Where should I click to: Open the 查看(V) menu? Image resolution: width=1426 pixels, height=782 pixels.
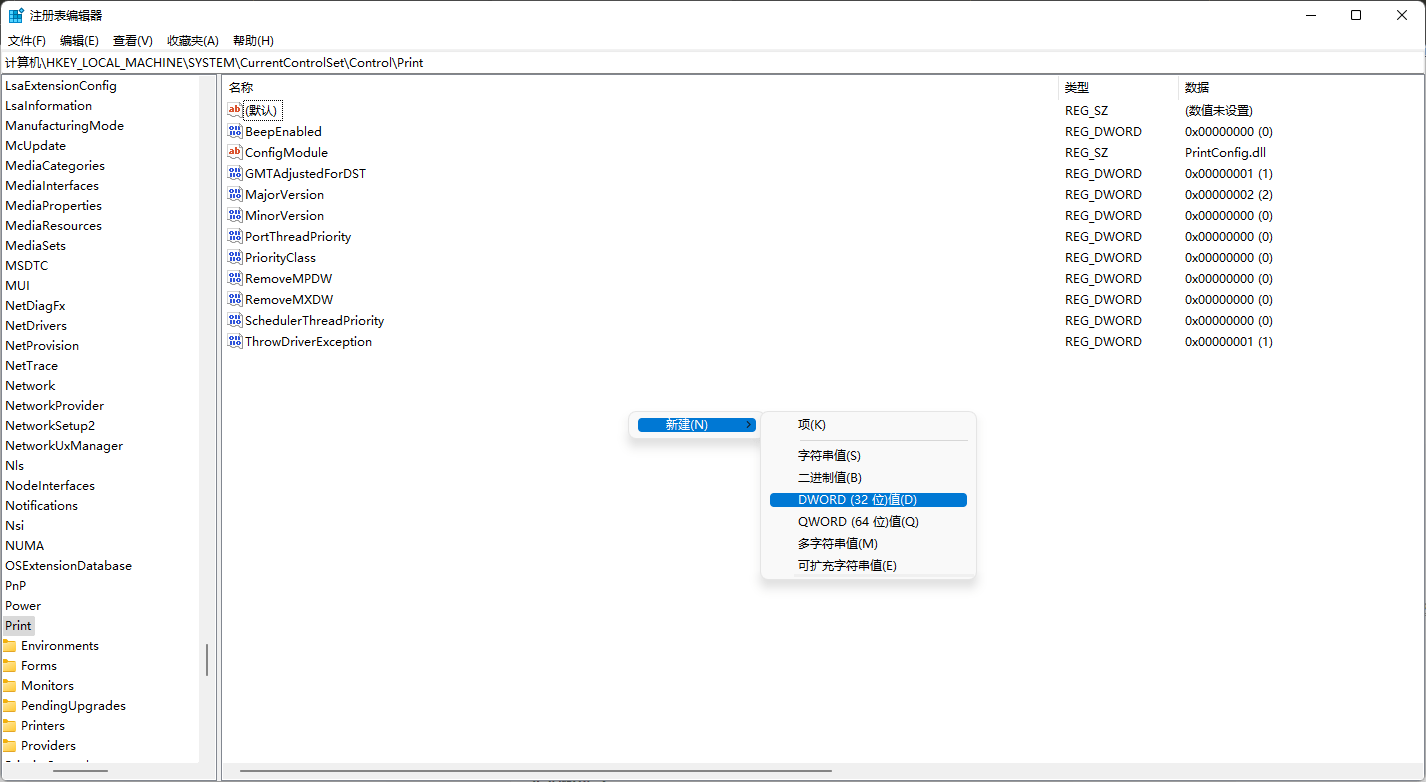tap(132, 40)
